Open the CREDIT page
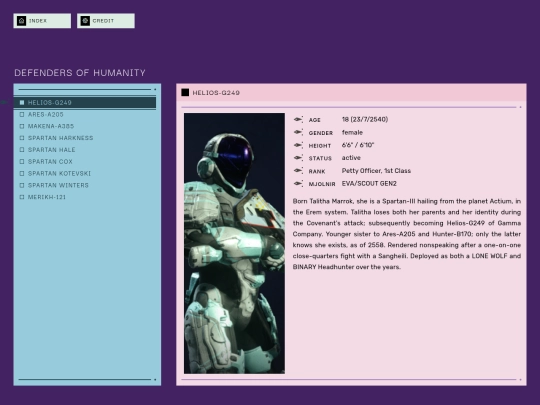Screen dimensions: 540x405 coord(106,21)
